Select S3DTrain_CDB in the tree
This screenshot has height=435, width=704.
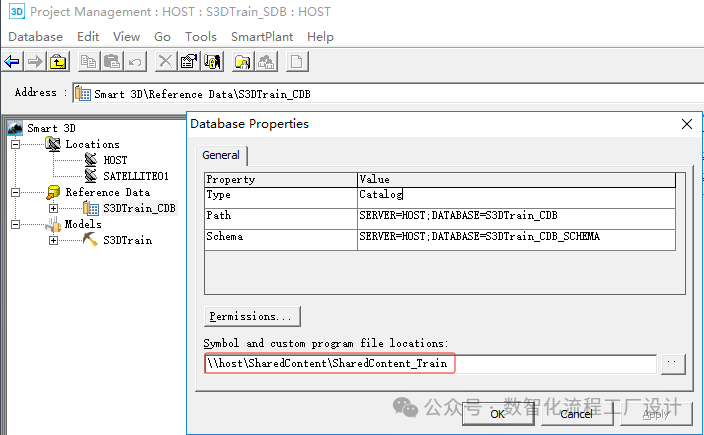139,208
